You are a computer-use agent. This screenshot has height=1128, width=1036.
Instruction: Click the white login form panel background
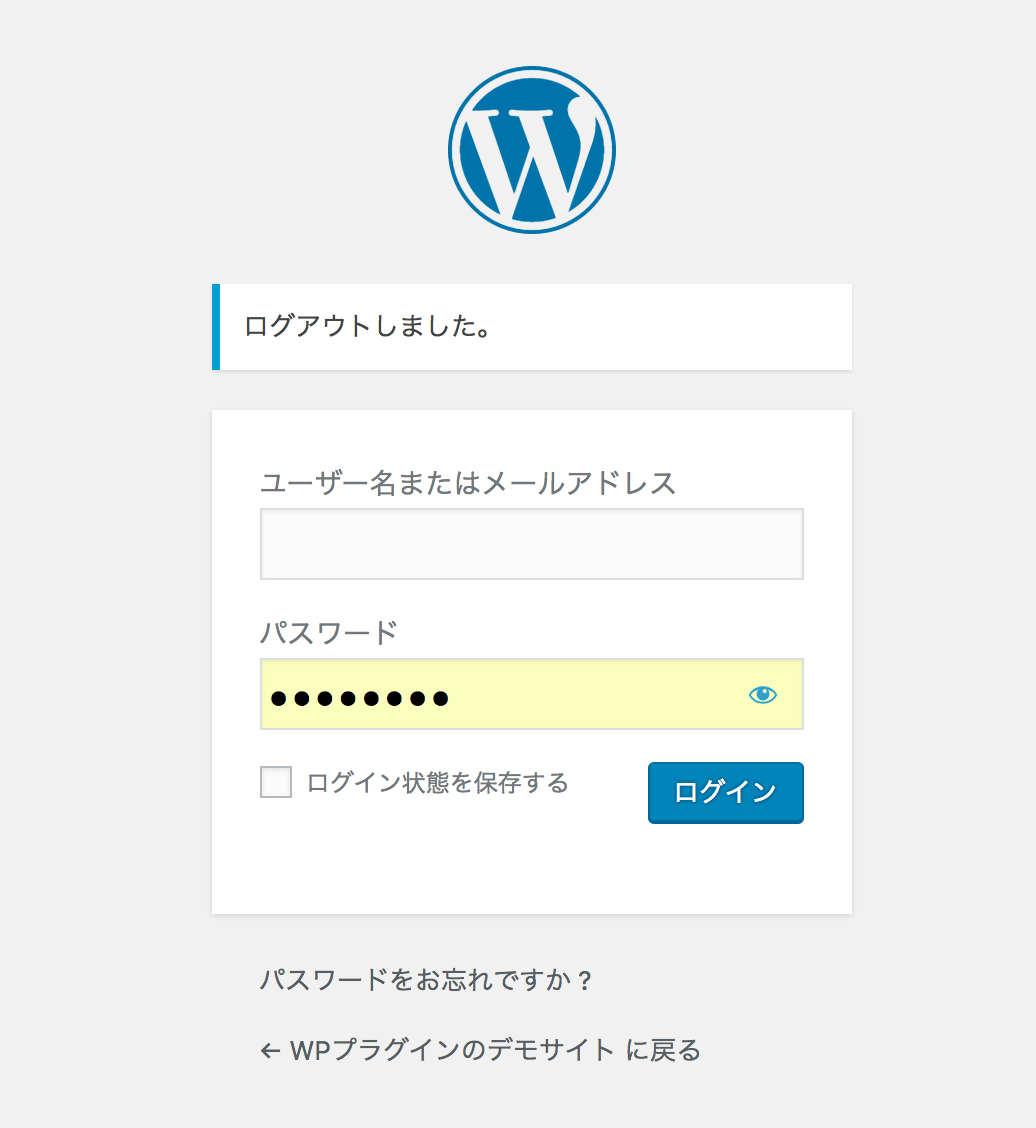pyautogui.click(x=532, y=870)
